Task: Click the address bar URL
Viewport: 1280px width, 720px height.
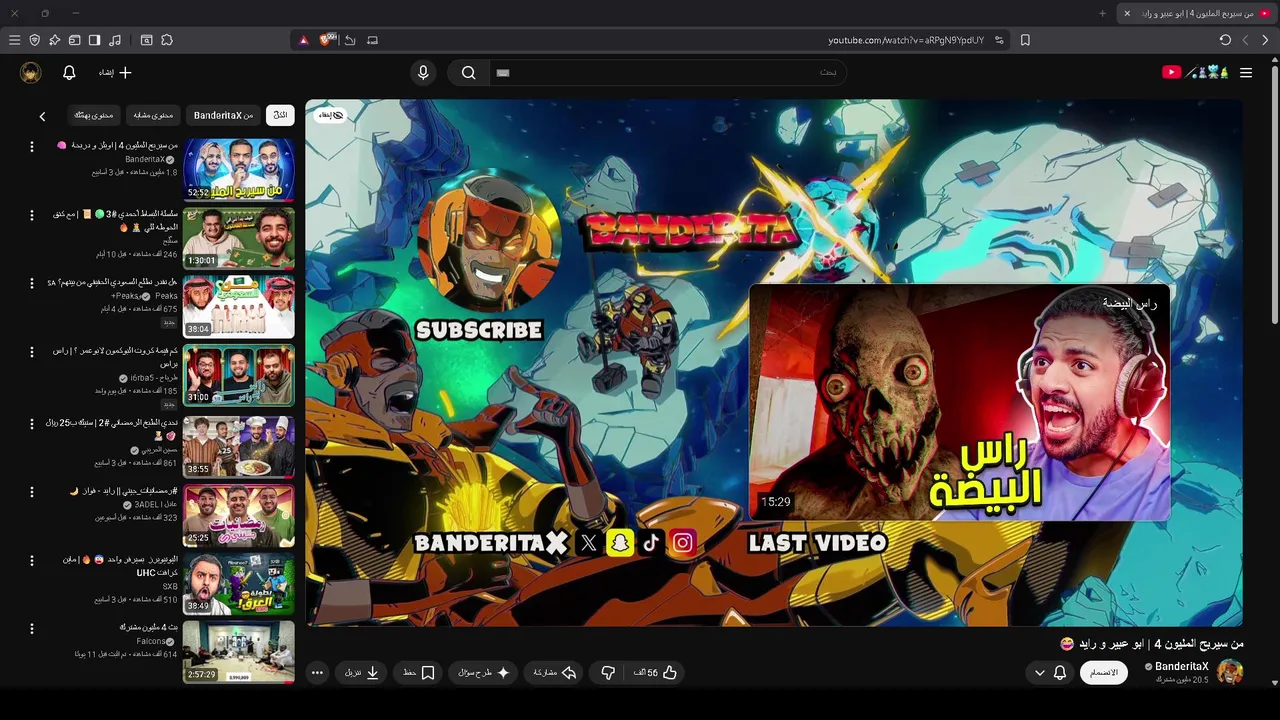Action: pos(906,40)
